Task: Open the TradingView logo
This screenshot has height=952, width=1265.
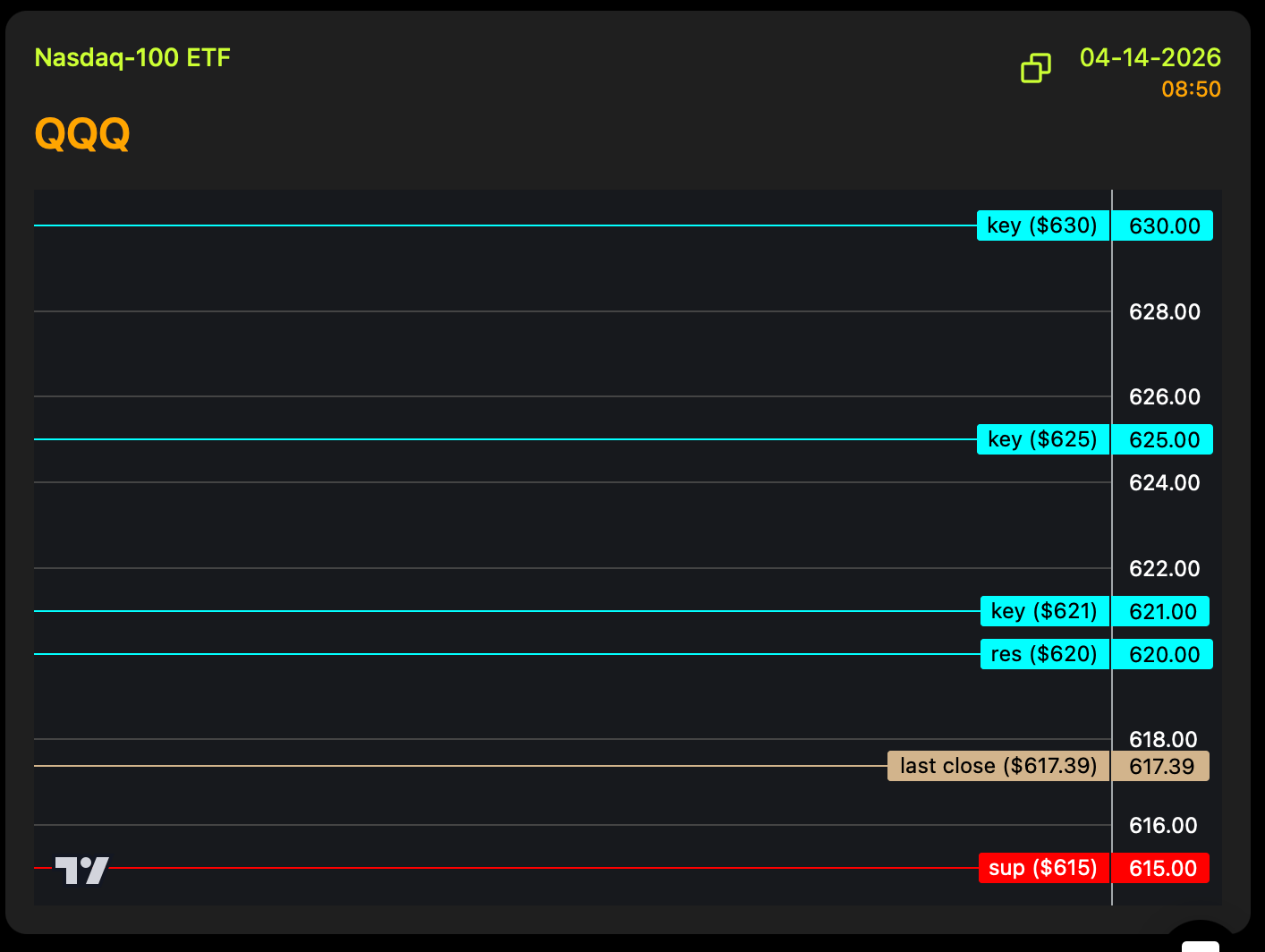Action: [x=81, y=870]
